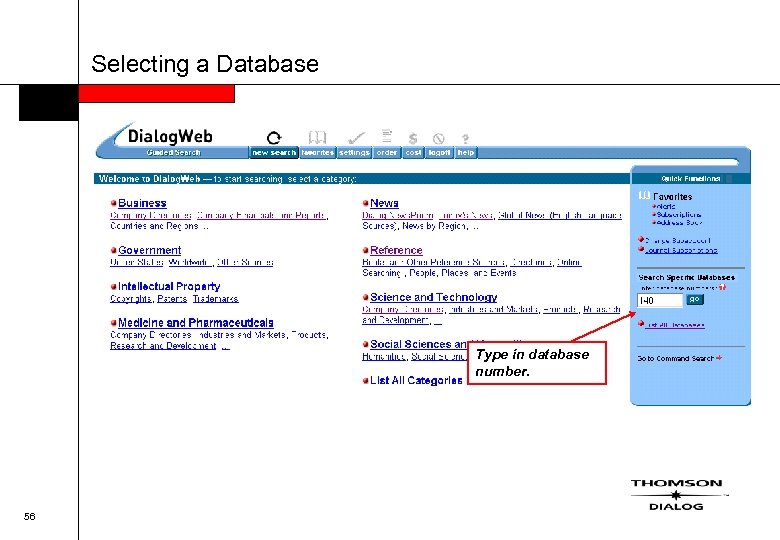This screenshot has height=540, width=780.
Task: Click the red bullet beside News
Action: coord(366,203)
